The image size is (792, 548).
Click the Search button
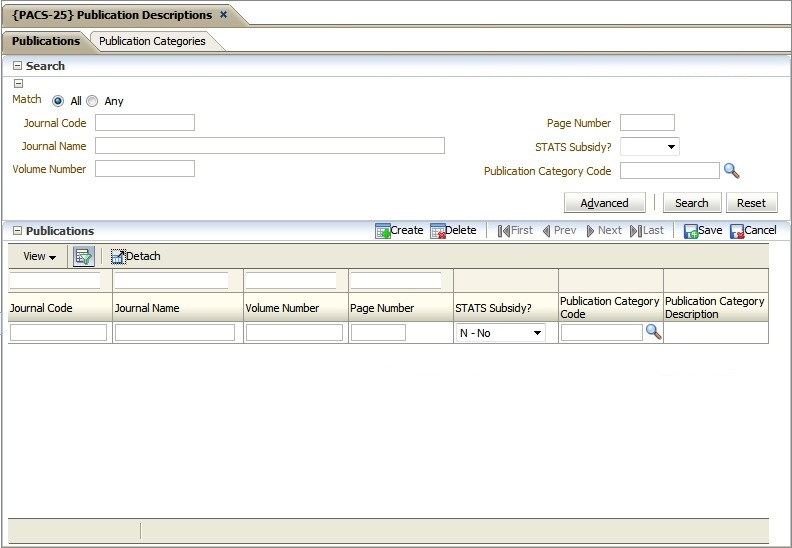coord(691,203)
